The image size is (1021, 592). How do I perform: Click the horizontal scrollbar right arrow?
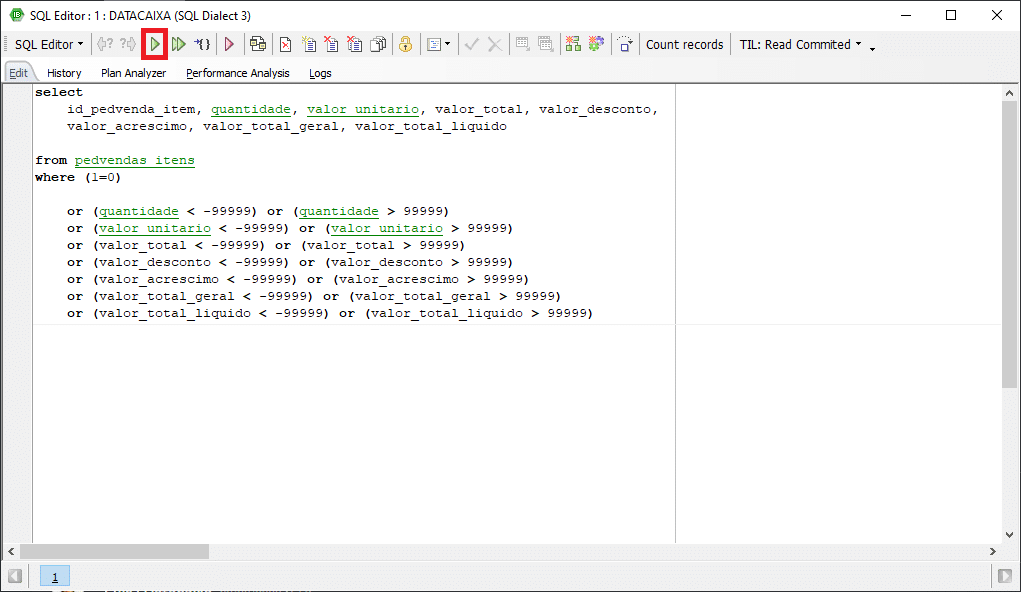[x=993, y=552]
